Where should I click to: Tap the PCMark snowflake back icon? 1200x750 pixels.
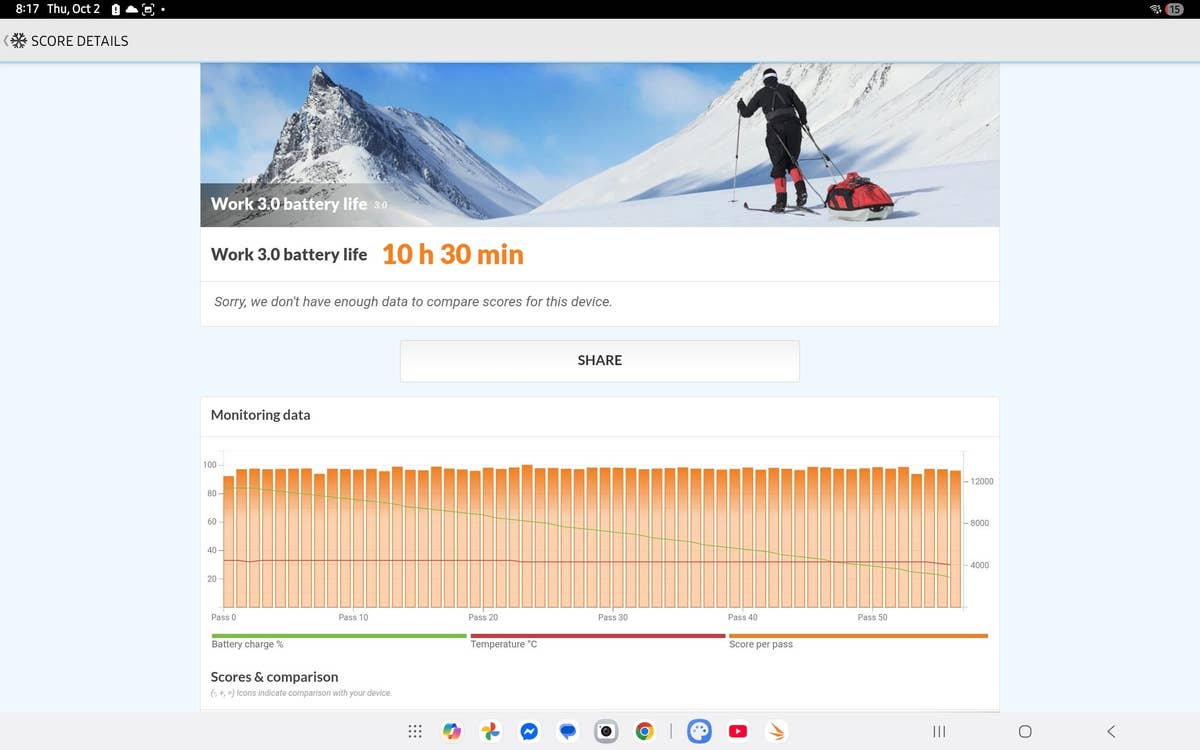tap(16, 41)
